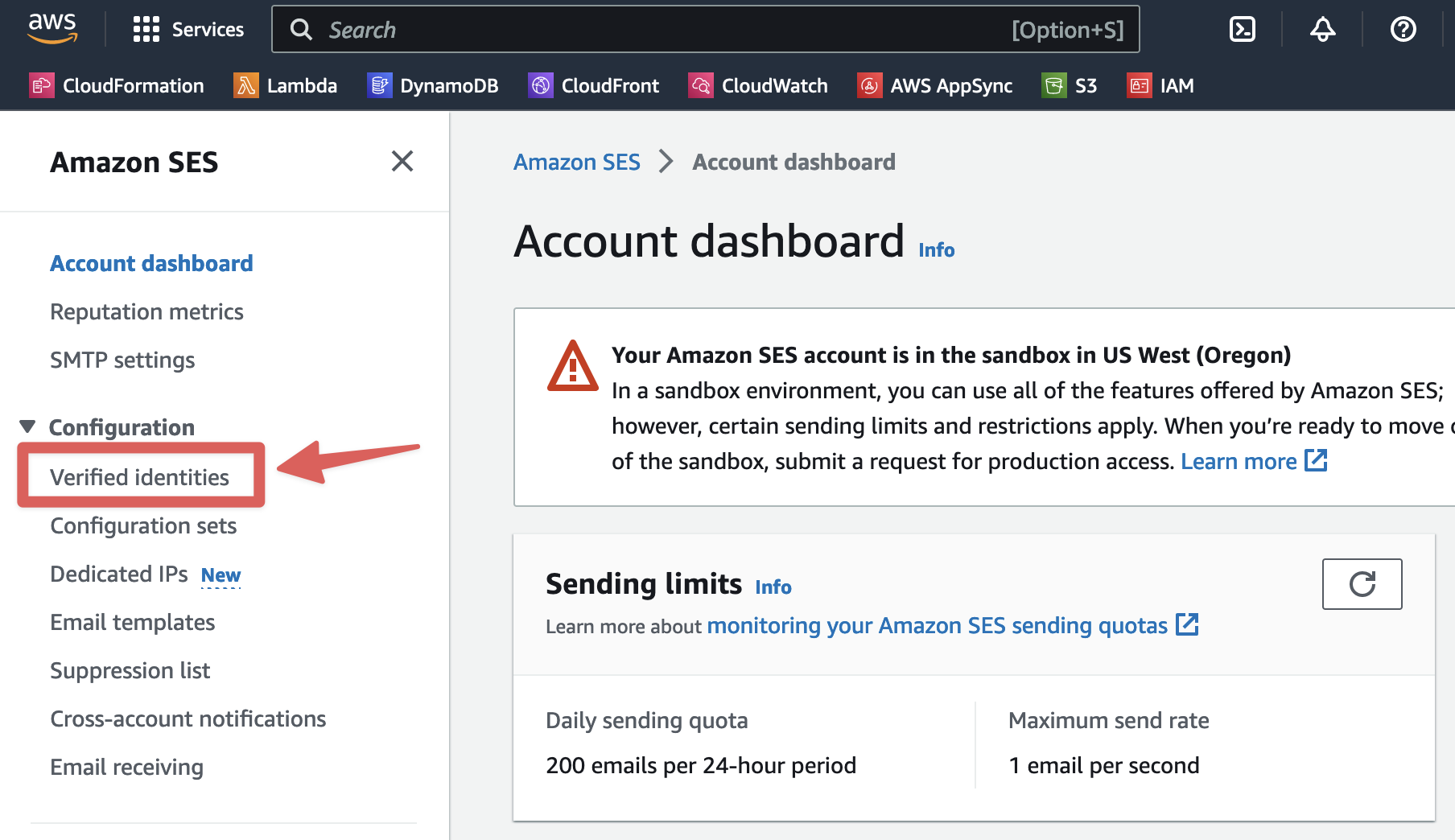
Task: Select Account dashboard in the sidebar
Action: coord(151,263)
